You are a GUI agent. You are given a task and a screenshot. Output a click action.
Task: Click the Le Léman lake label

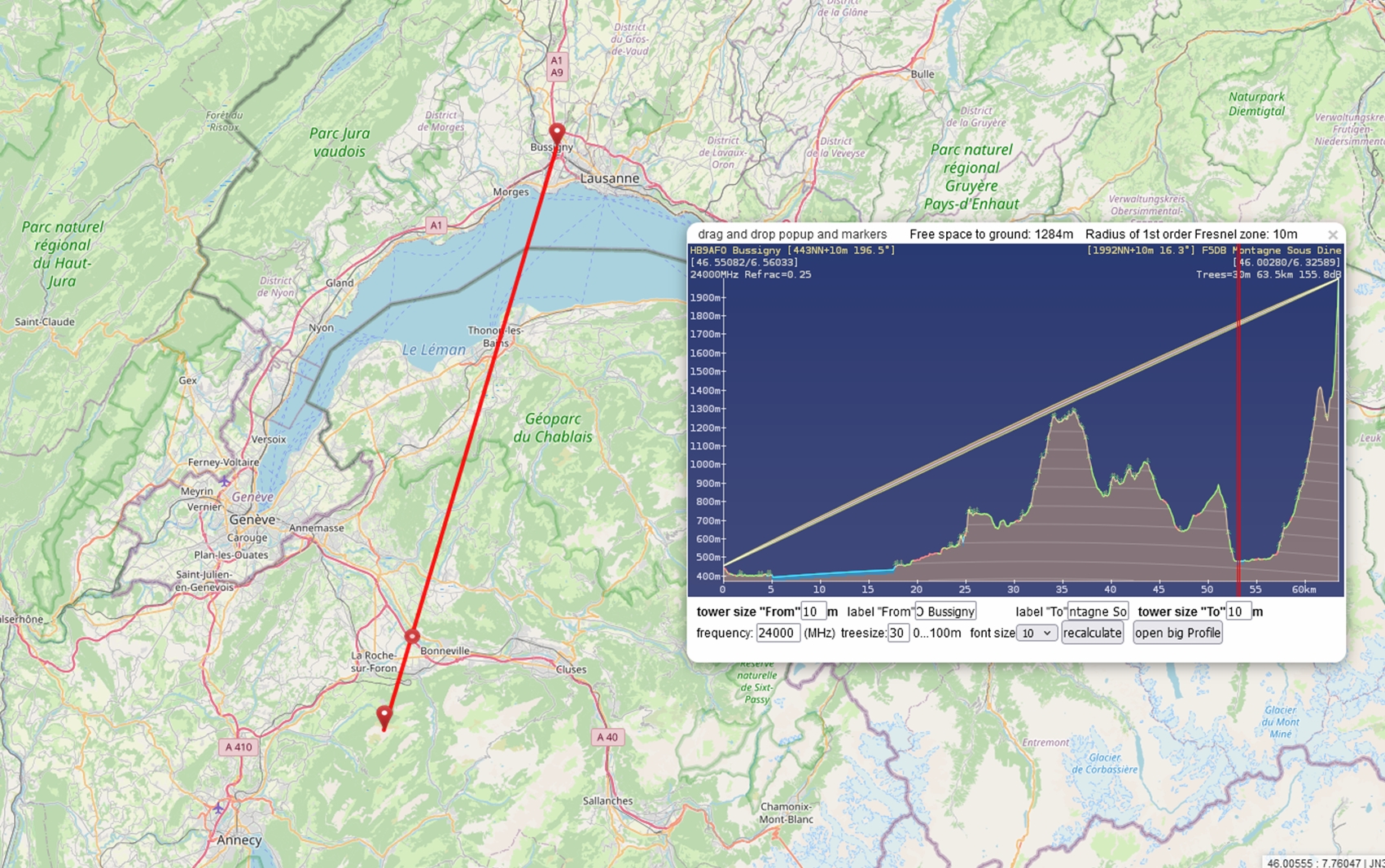click(434, 349)
